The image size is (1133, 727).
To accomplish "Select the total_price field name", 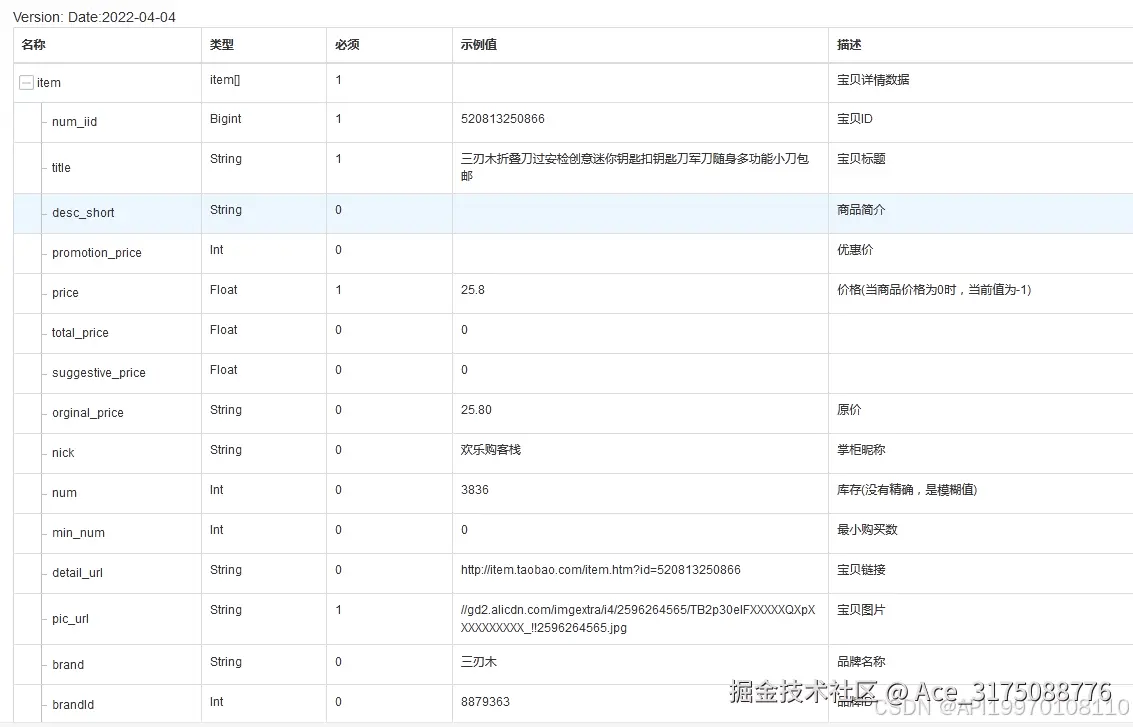I will click(x=80, y=332).
